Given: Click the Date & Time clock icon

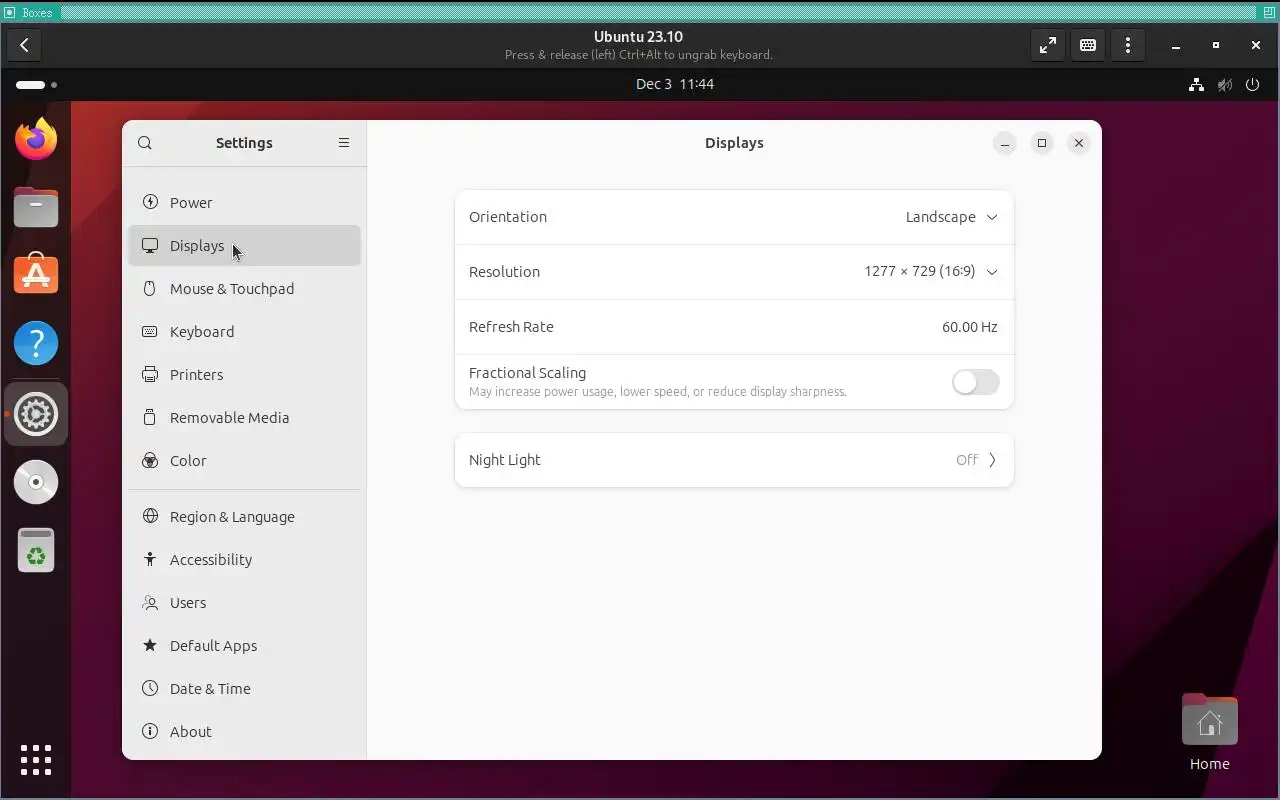Looking at the screenshot, I should pos(150,688).
